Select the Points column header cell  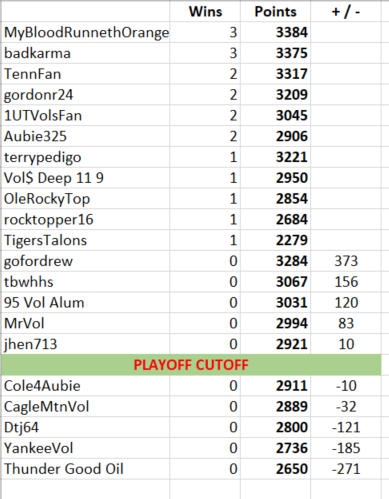pyautogui.click(x=275, y=12)
